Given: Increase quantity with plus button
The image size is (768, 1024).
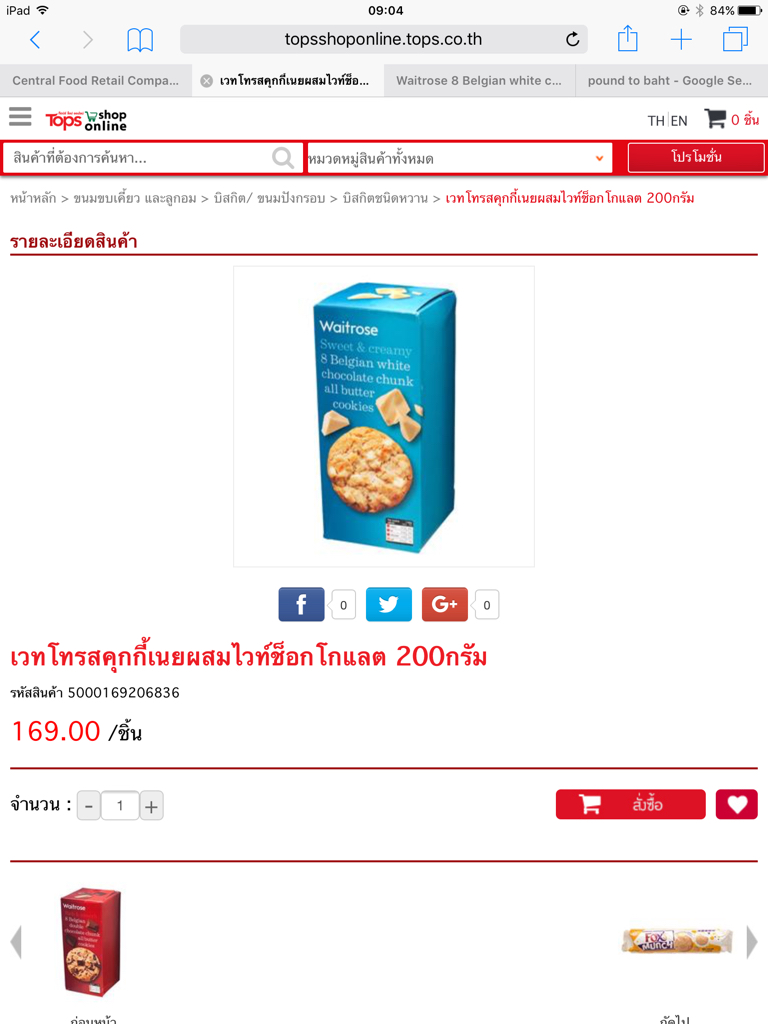Looking at the screenshot, I should point(152,806).
